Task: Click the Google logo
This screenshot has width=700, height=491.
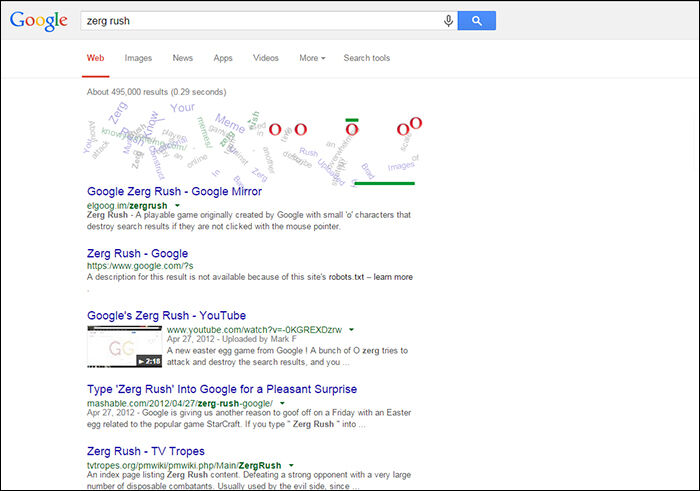Action: pos(39,21)
